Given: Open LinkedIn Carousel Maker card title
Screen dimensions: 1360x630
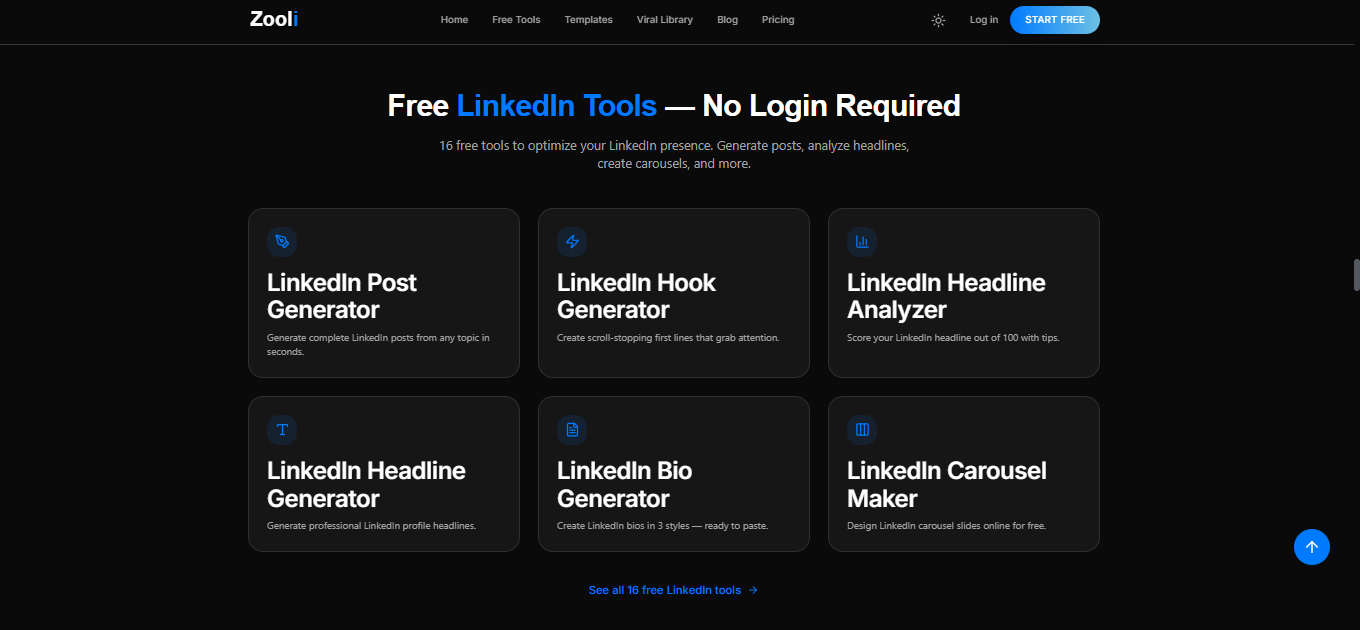Looking at the screenshot, I should click(947, 484).
